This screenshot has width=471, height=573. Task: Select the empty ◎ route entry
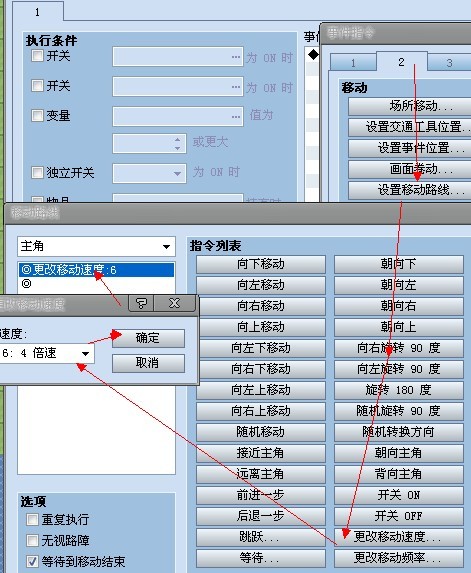click(96, 284)
